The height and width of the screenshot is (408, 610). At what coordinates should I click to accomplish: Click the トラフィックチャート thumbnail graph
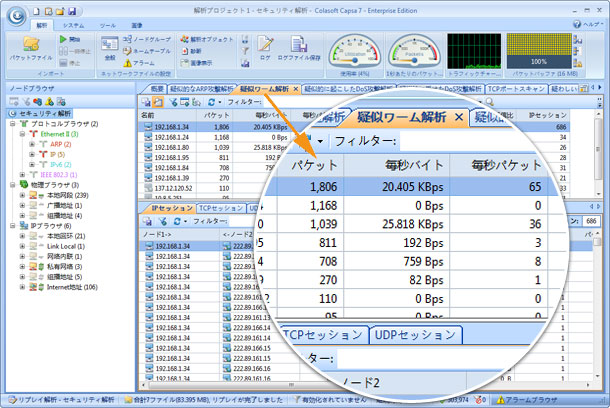tap(473, 50)
